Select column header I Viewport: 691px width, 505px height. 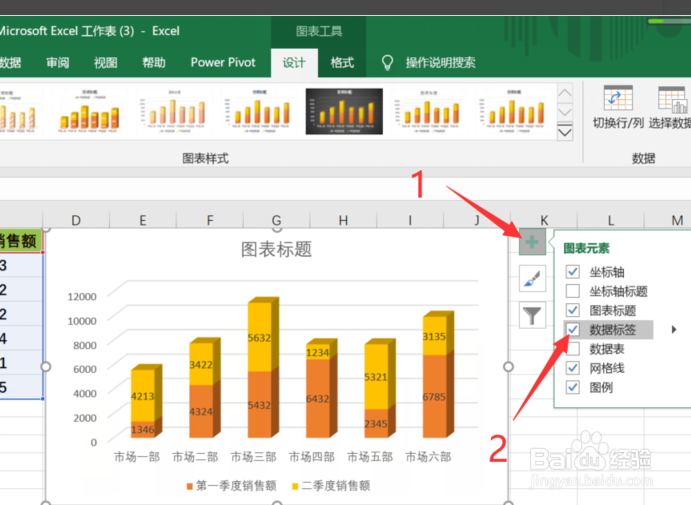tap(410, 220)
